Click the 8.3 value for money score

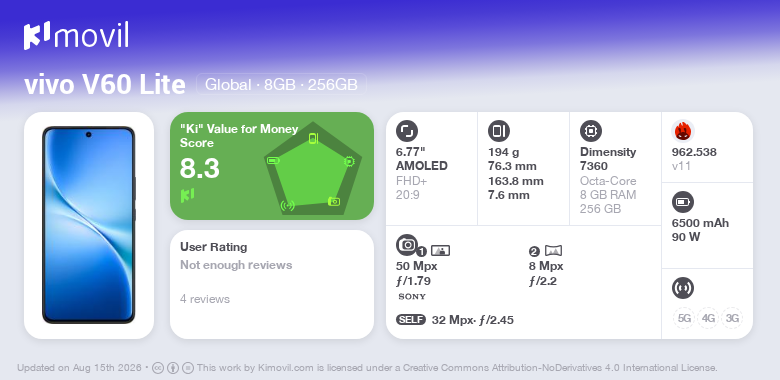(x=200, y=168)
